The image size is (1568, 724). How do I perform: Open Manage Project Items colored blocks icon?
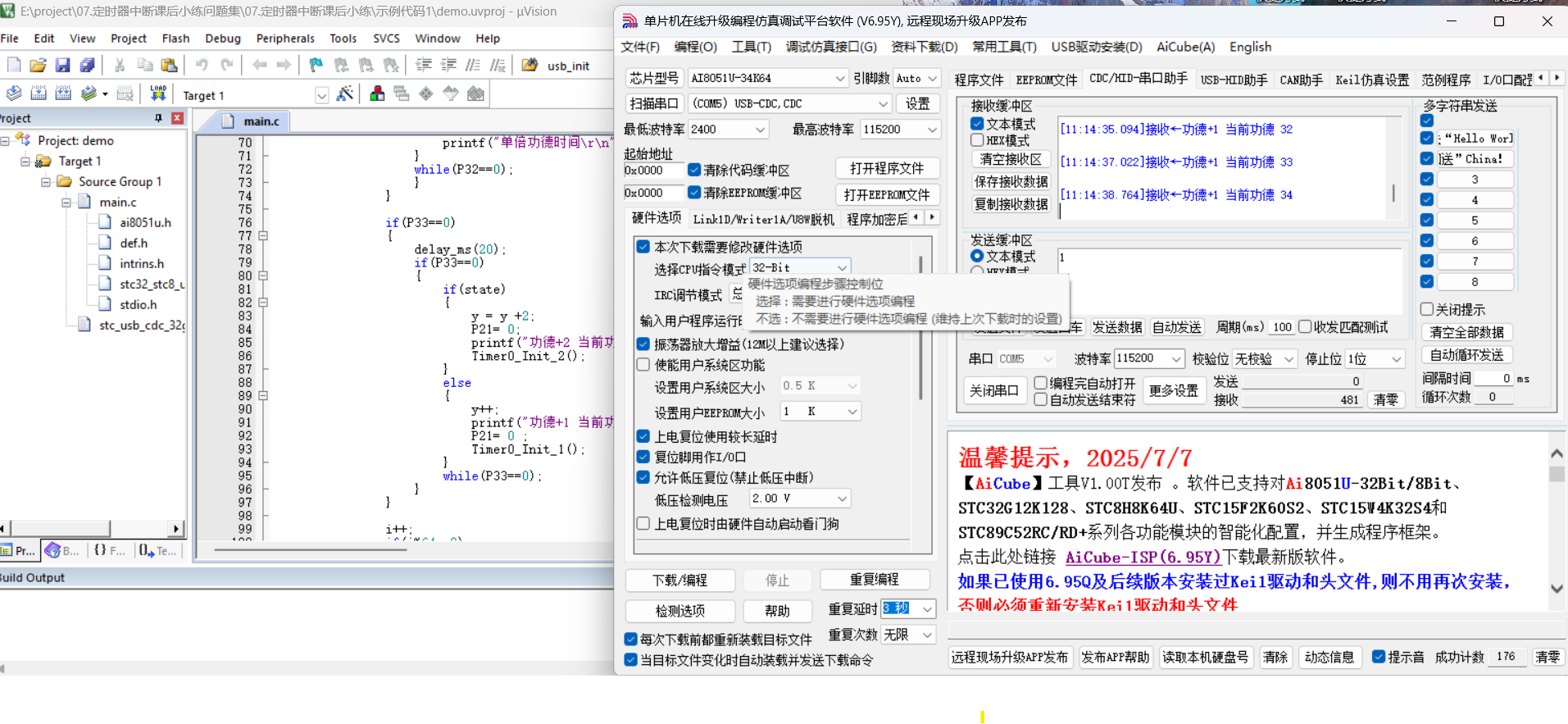377,93
